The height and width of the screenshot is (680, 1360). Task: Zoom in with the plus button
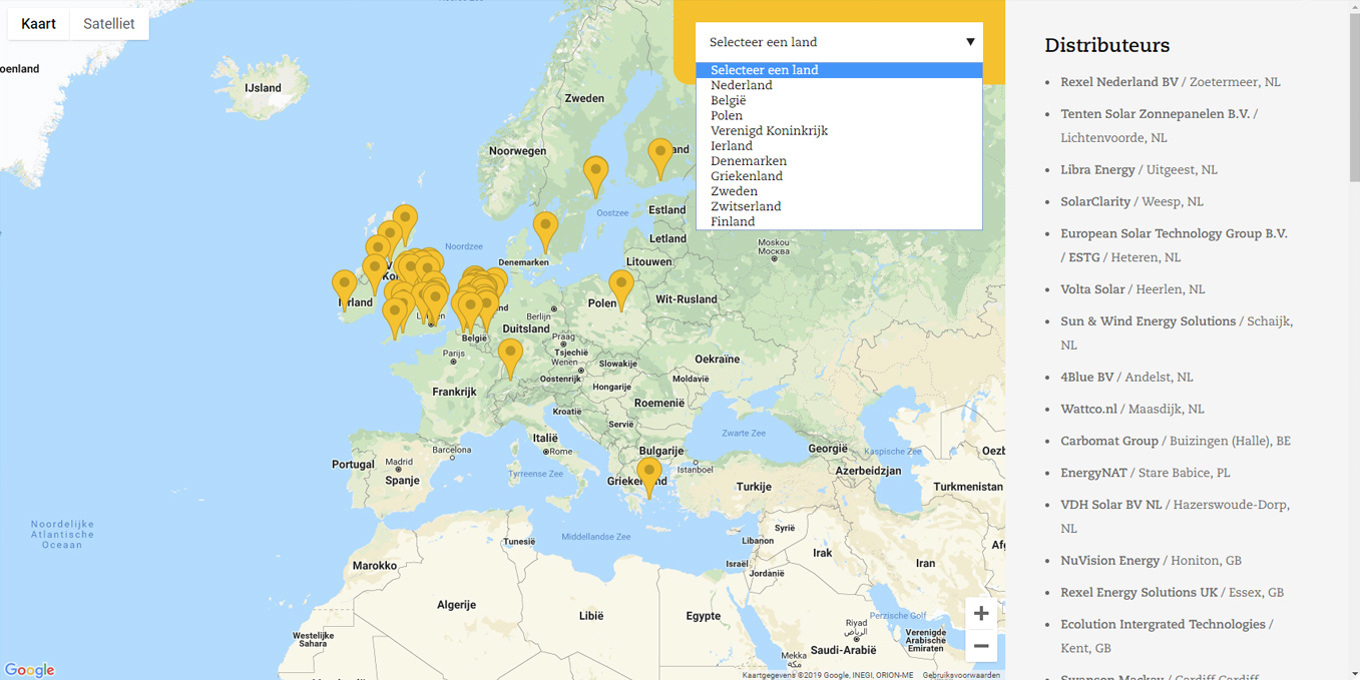point(980,613)
